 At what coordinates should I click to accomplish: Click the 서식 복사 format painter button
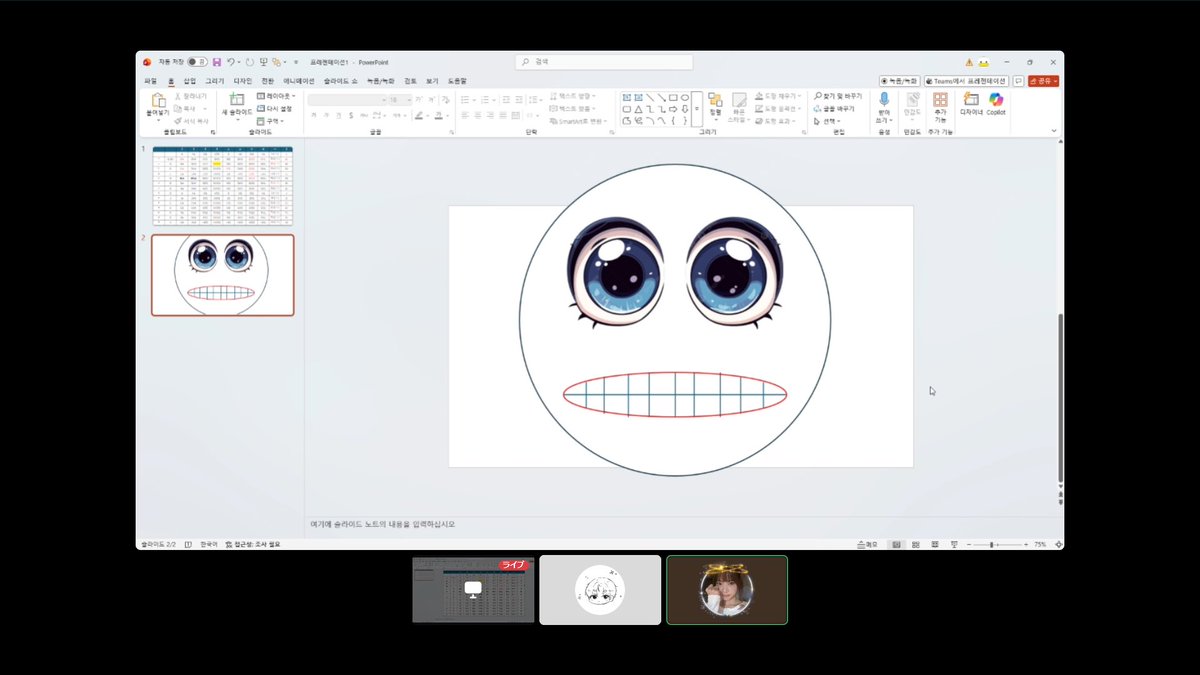tap(192, 120)
